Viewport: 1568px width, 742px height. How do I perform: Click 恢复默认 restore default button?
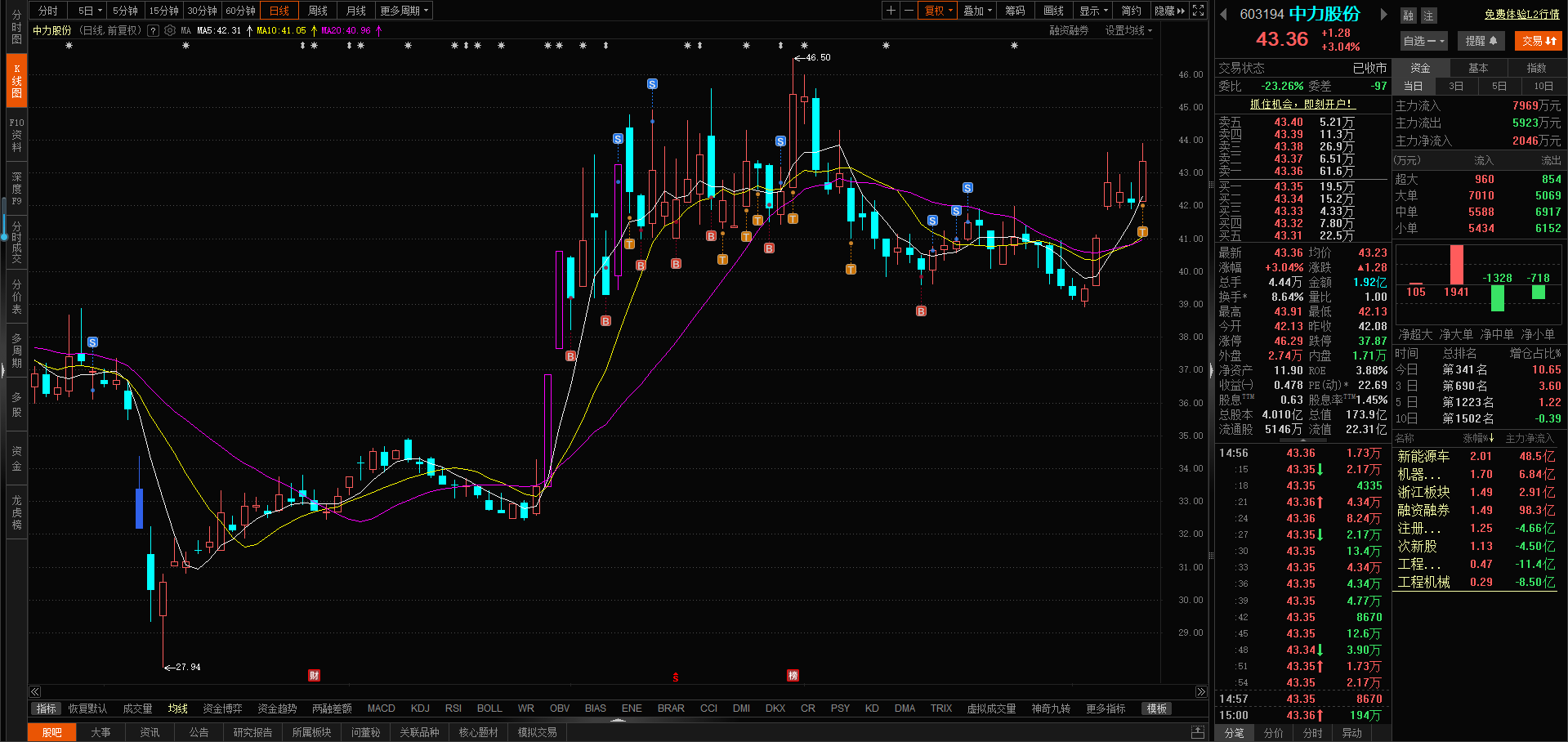coord(87,708)
